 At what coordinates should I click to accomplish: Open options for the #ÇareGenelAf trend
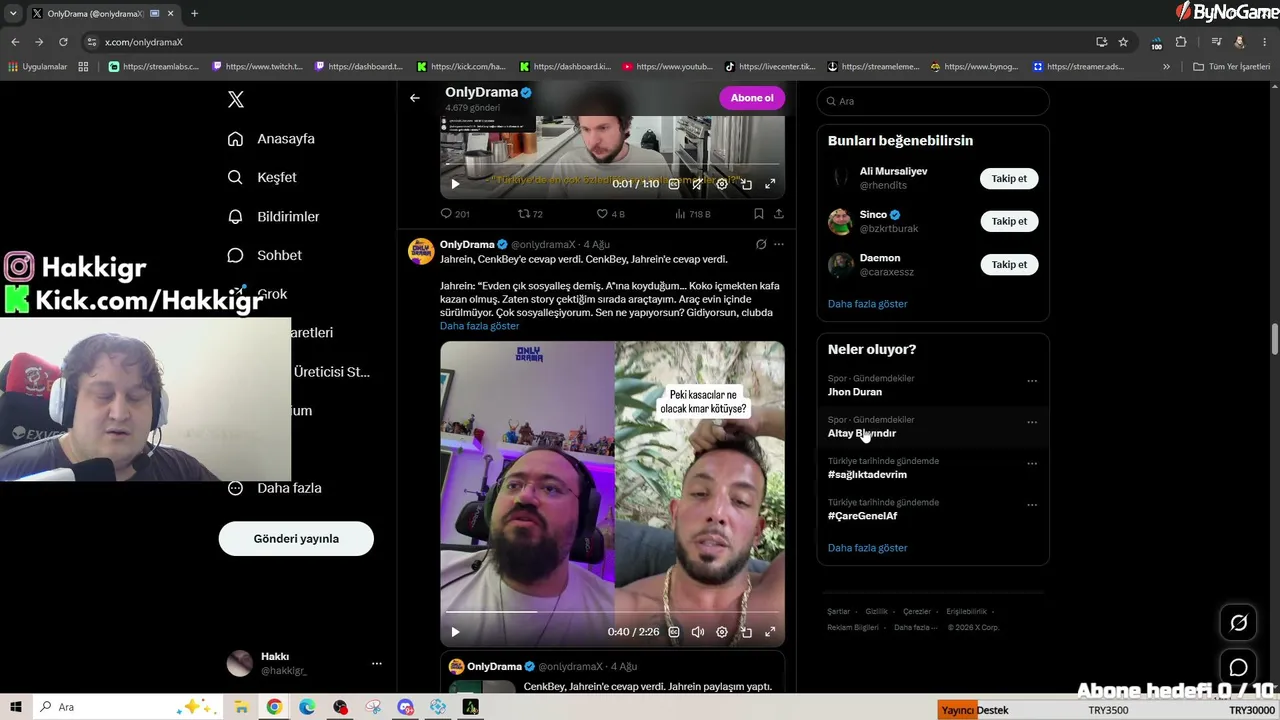click(1032, 505)
